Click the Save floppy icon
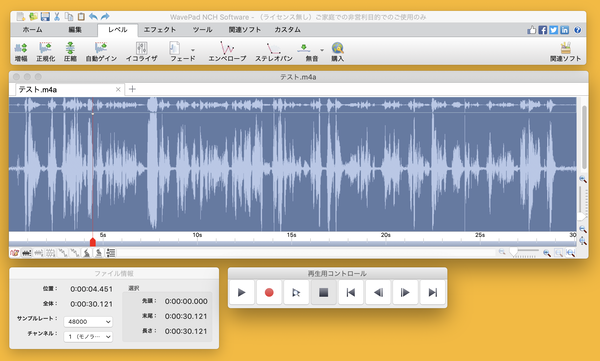This screenshot has width=600, height=361. [45, 16]
